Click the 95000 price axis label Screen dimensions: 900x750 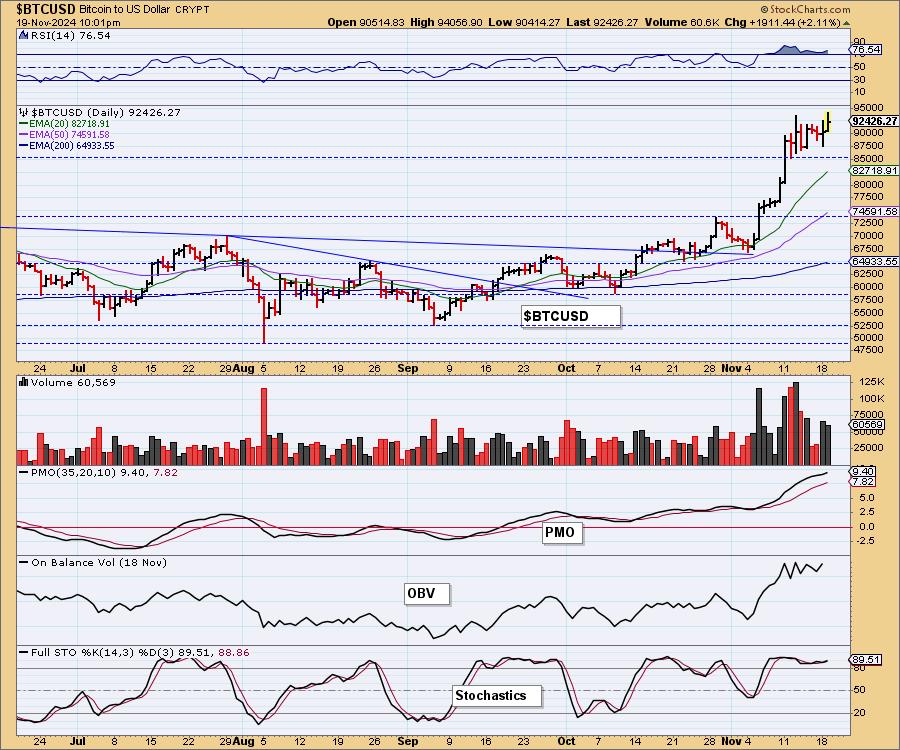tap(868, 108)
